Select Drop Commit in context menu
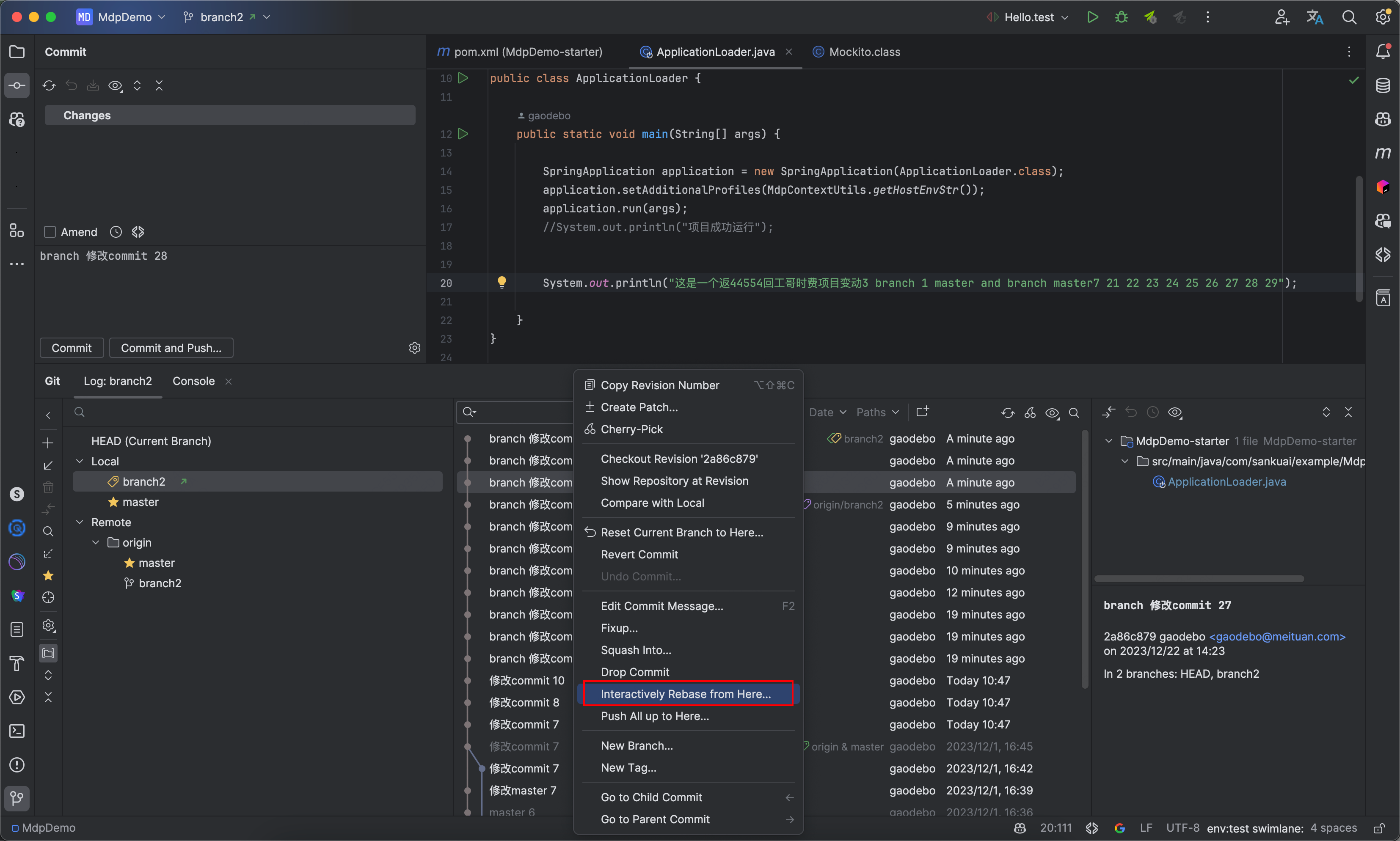 coord(688,672)
